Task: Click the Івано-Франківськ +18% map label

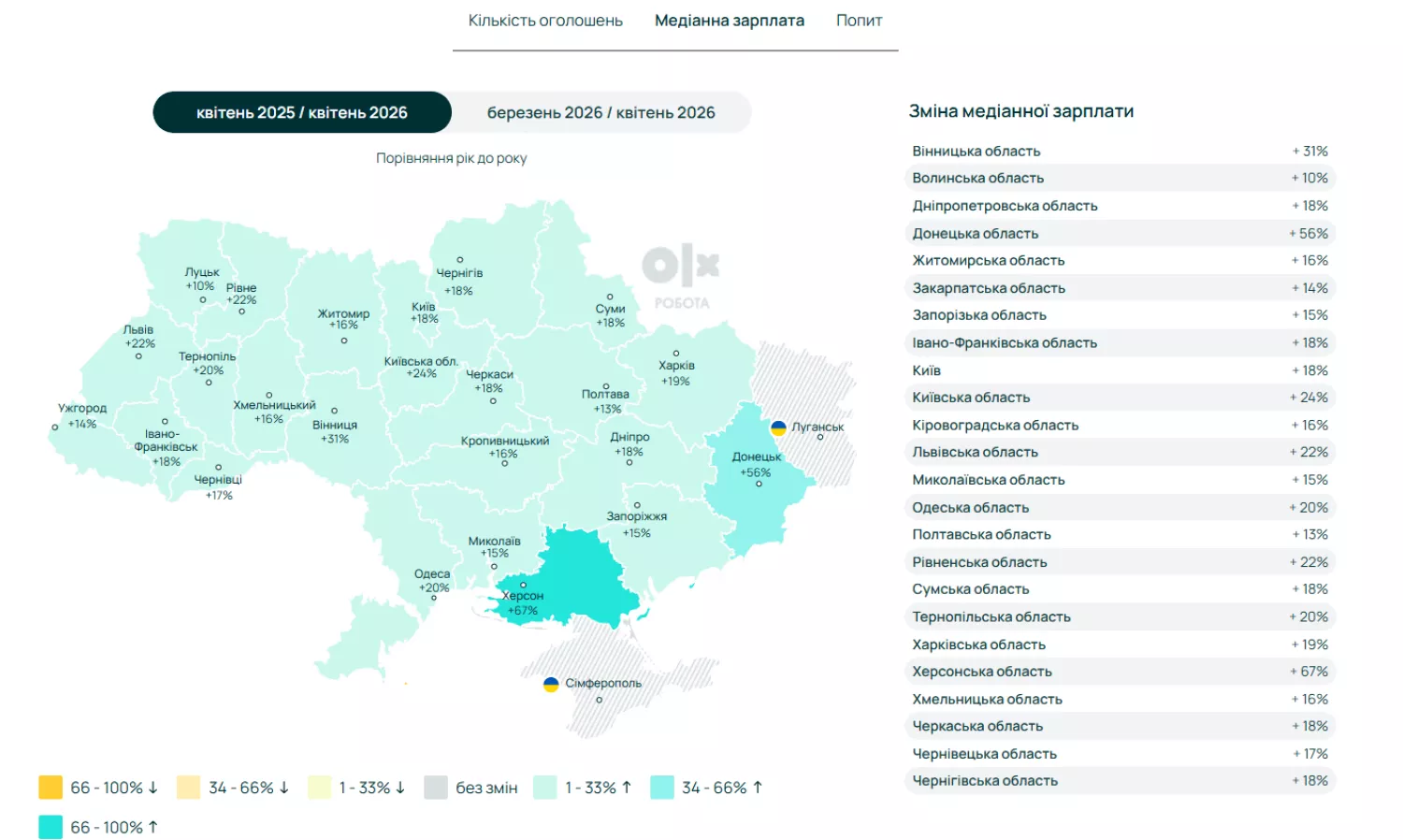Action: (x=166, y=447)
